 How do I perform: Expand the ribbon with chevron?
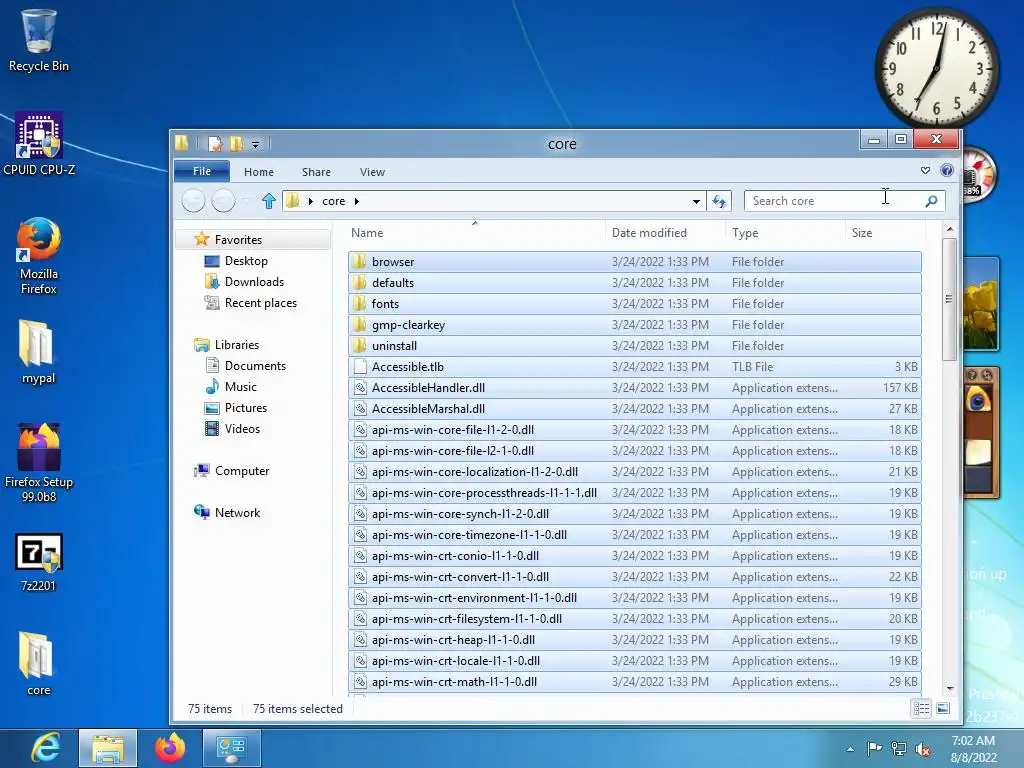pyautogui.click(x=925, y=170)
